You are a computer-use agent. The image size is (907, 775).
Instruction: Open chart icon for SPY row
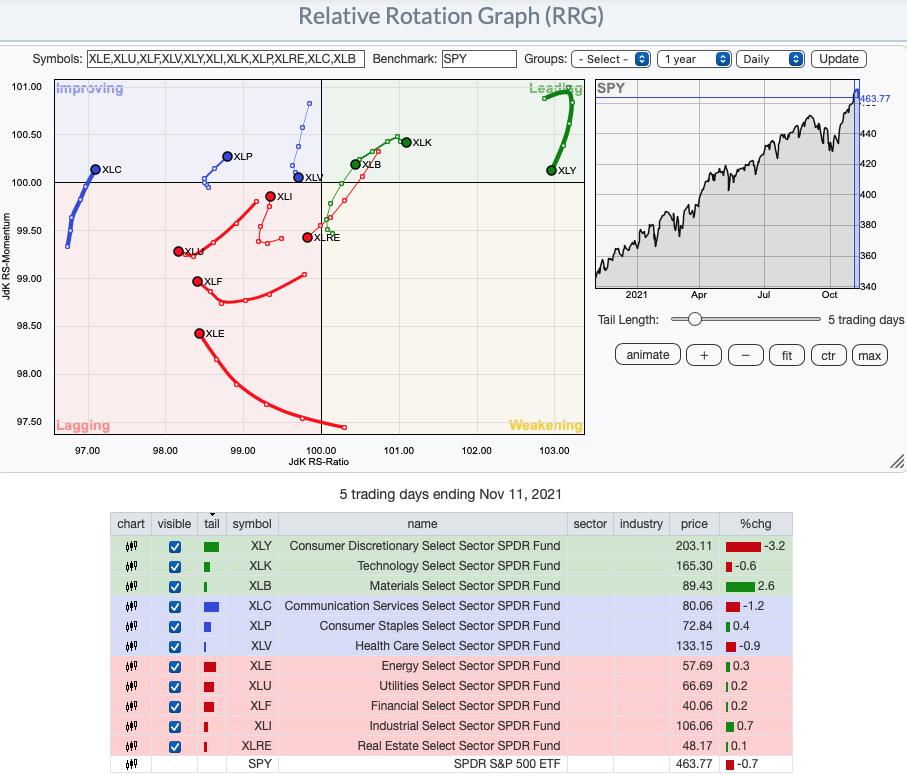(x=131, y=765)
